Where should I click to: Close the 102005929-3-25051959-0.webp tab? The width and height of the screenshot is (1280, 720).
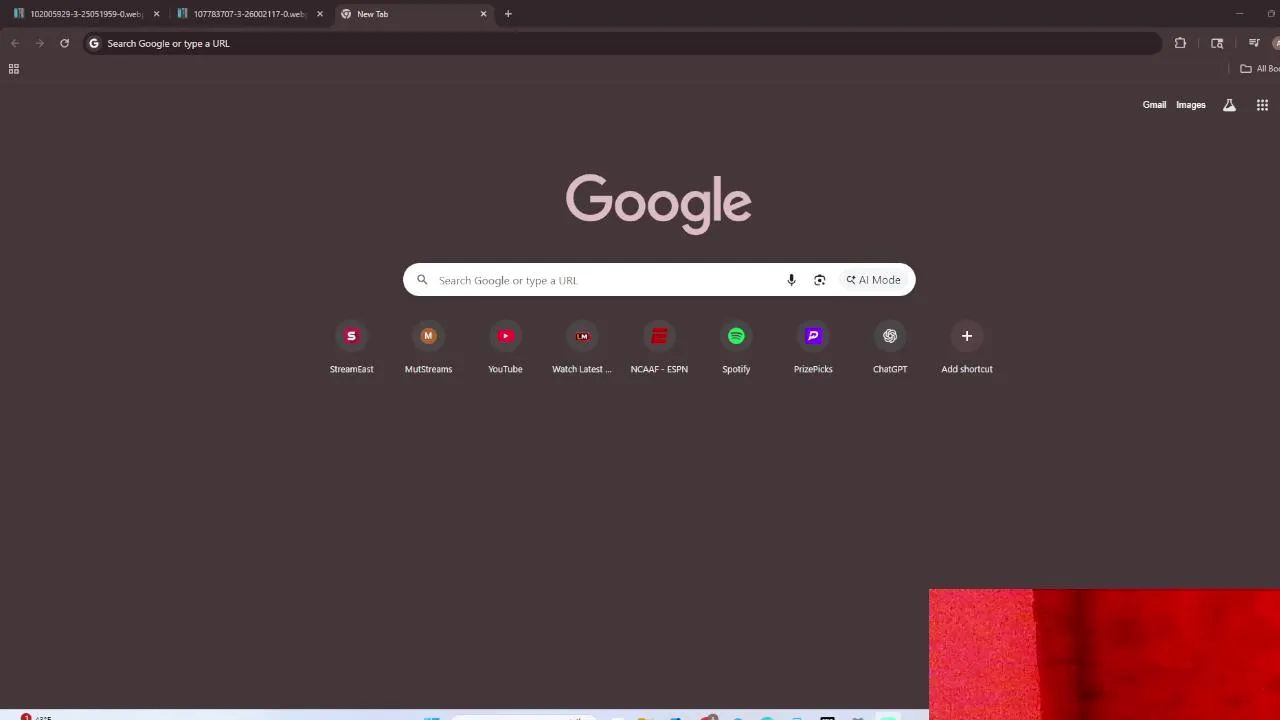click(156, 14)
